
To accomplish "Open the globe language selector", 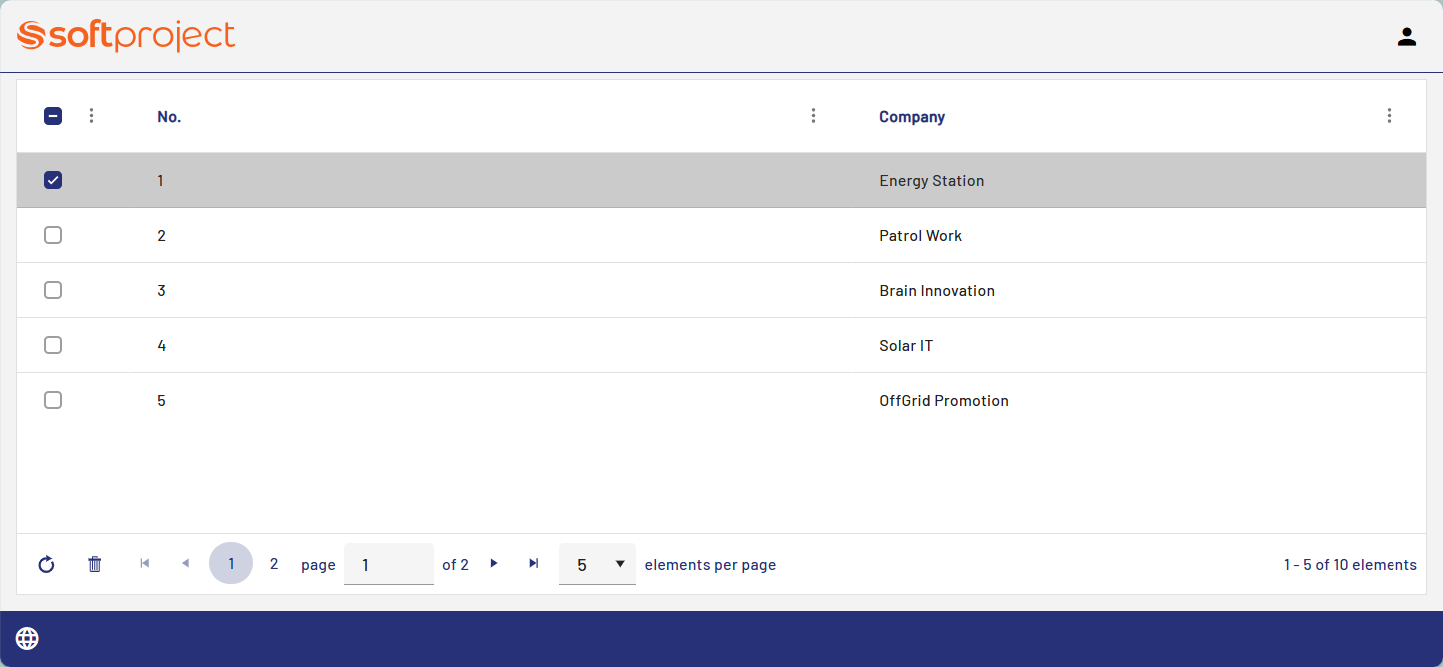I will click(x=27, y=639).
